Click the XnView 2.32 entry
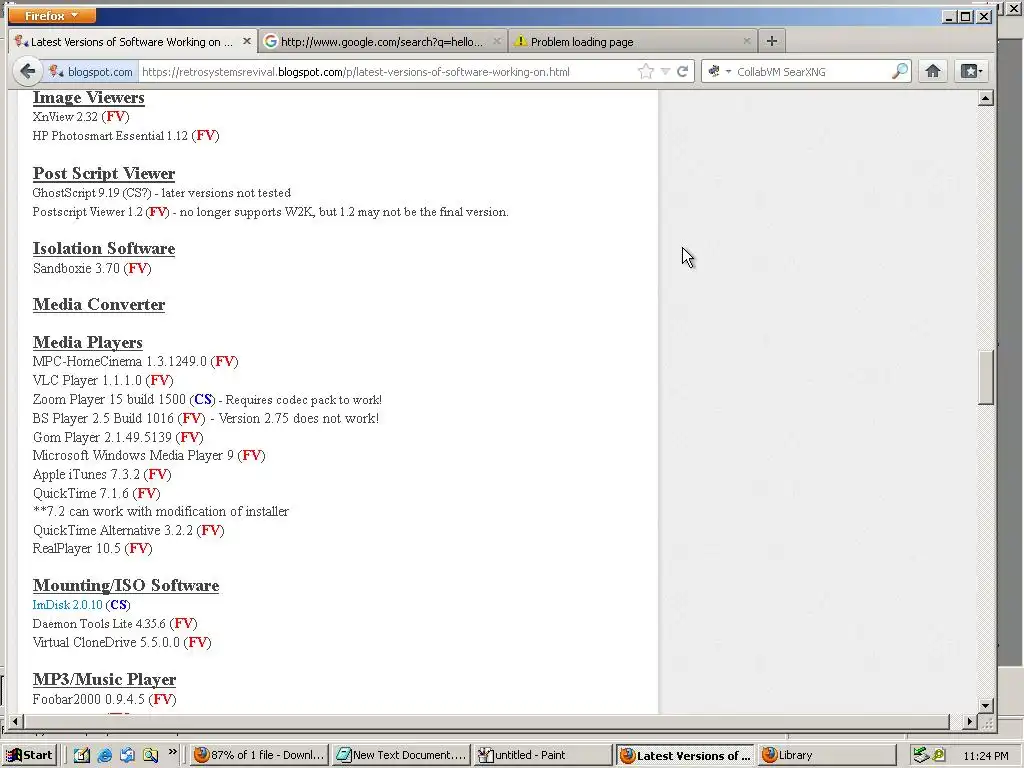This screenshot has width=1024, height=768. (81, 117)
